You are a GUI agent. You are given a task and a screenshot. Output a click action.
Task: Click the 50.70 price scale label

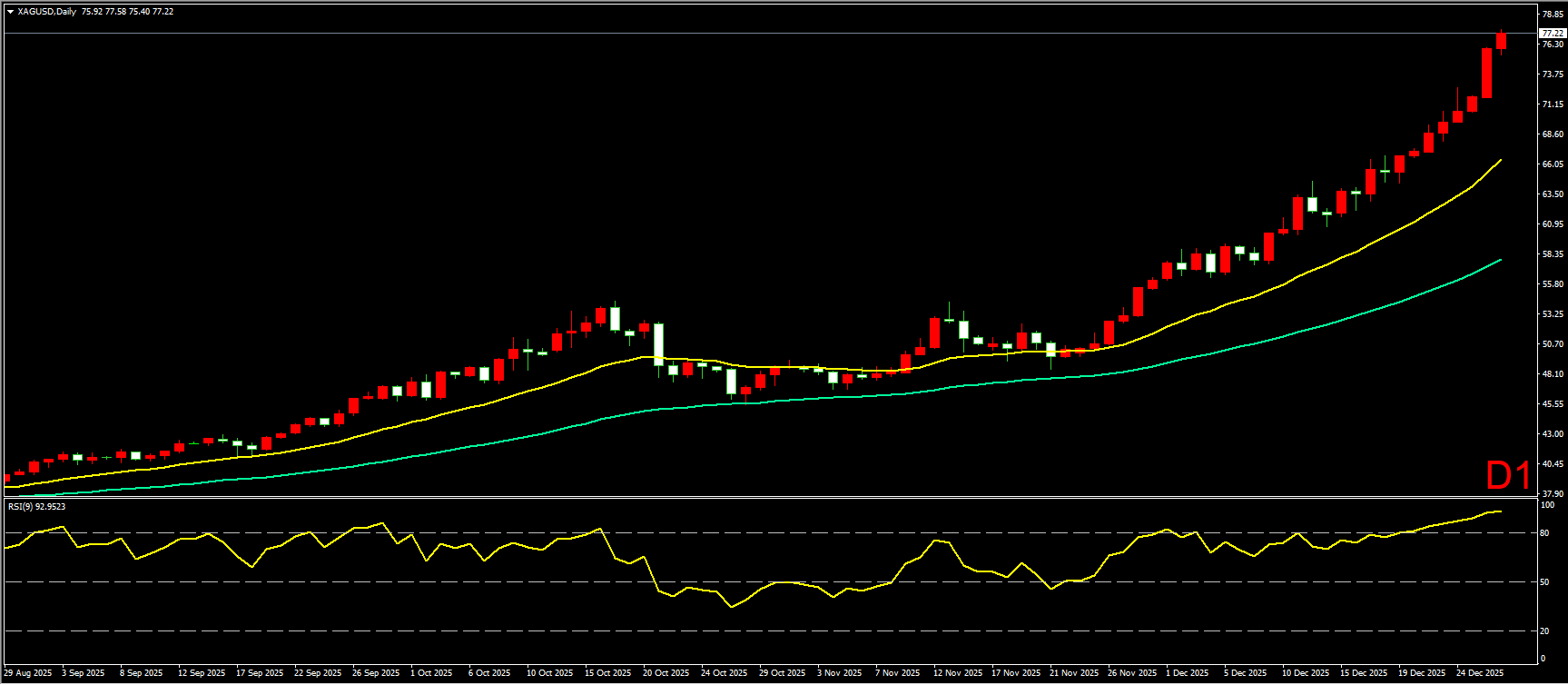[x=1552, y=344]
